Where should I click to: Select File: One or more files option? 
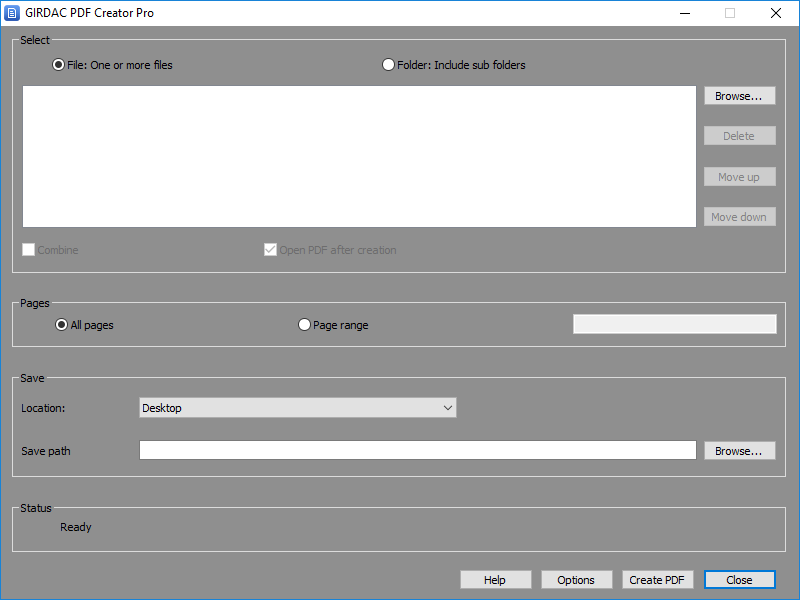112,65
